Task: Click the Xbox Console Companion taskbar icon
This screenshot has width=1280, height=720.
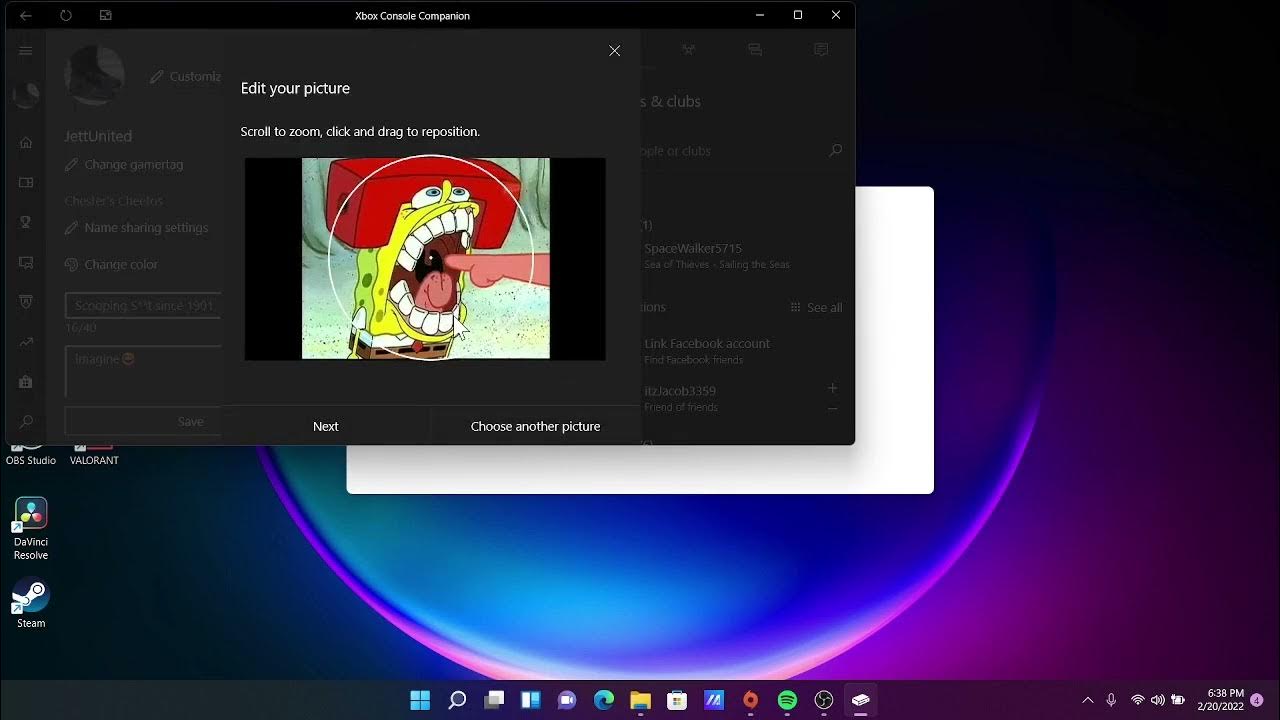Action: tap(861, 700)
